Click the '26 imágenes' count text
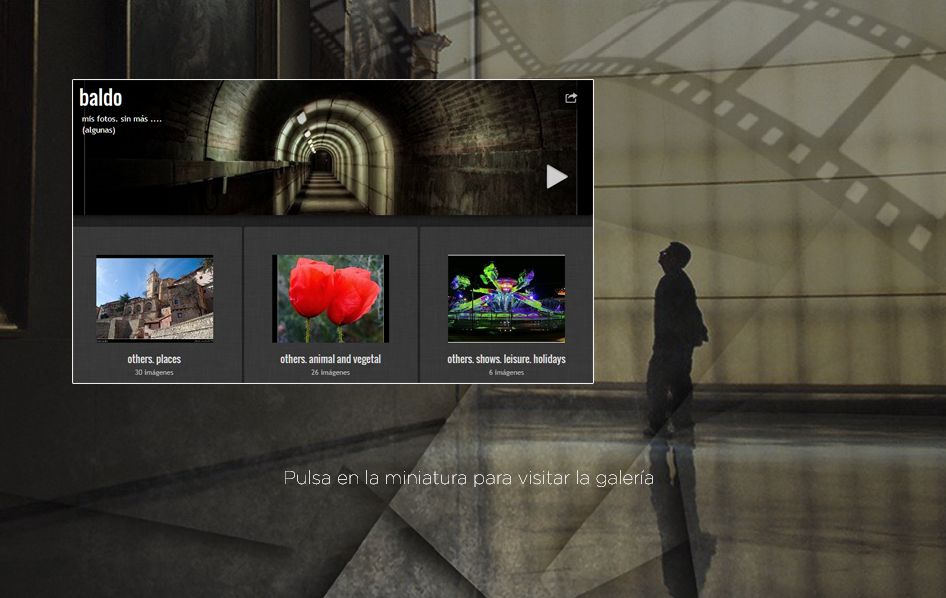946x598 pixels. point(330,372)
